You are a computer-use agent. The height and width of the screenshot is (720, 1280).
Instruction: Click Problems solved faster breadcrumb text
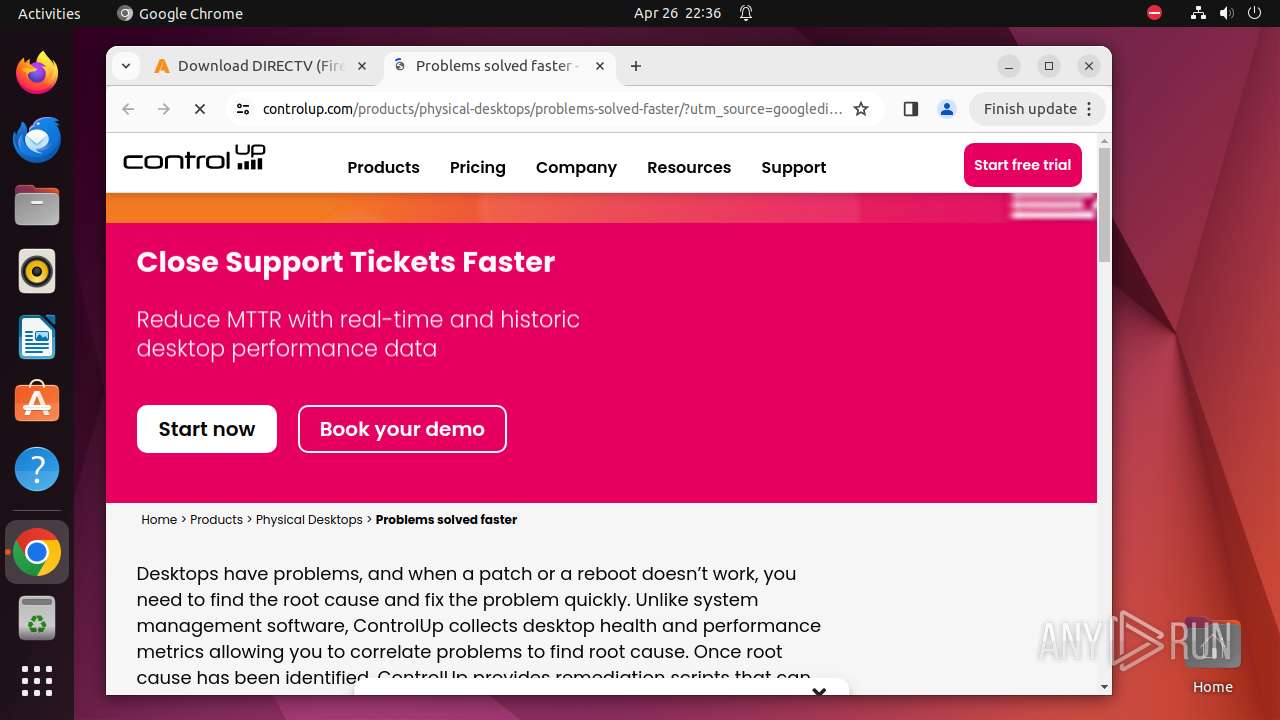tap(446, 520)
